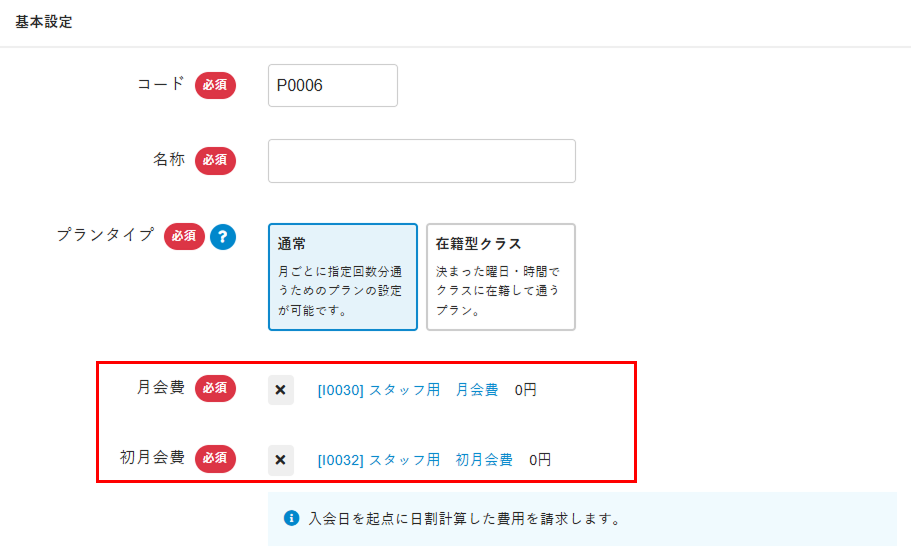Viewport: 911px width, 559px height.
Task: Click the 必須 badge next to 名称
Action: coord(215,160)
